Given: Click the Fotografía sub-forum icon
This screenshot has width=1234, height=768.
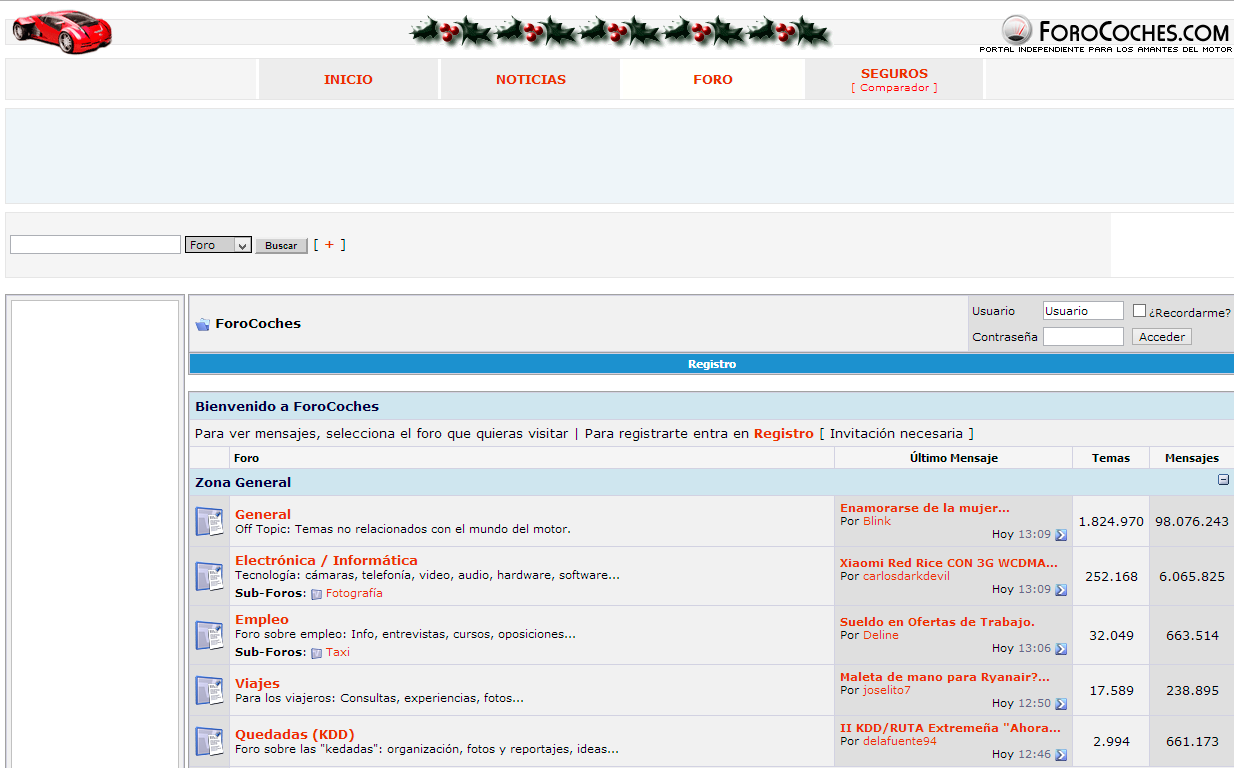Looking at the screenshot, I should [x=316, y=594].
